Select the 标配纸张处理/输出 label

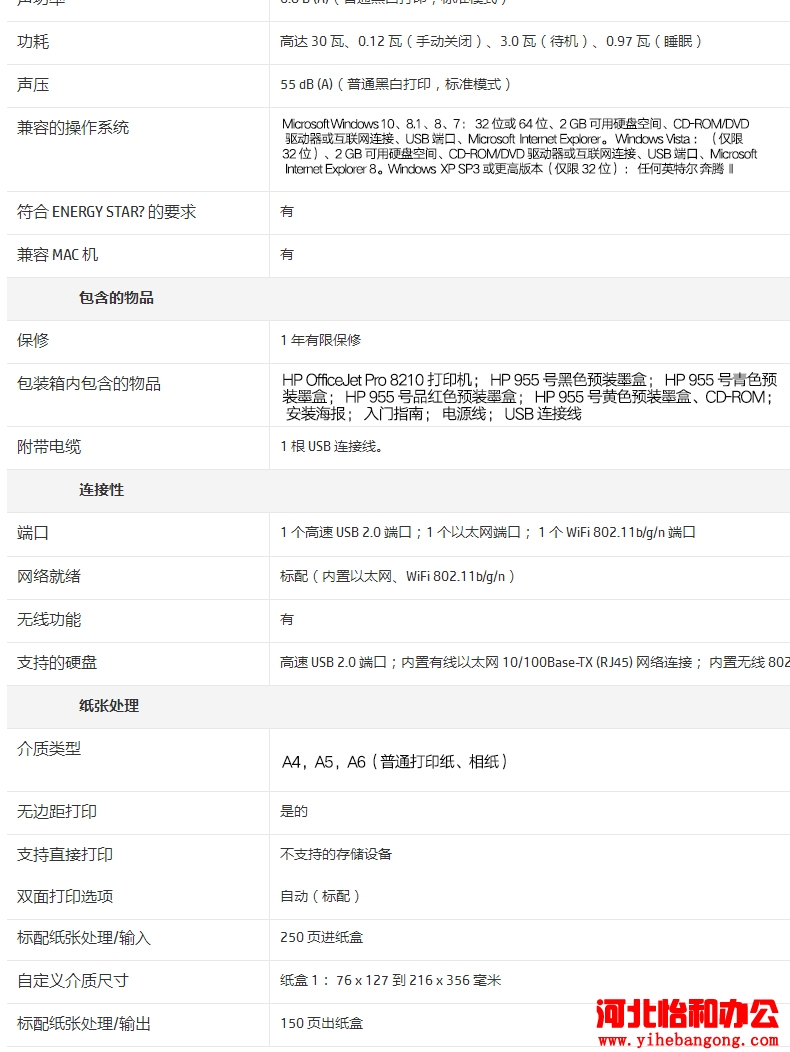[x=84, y=1024]
